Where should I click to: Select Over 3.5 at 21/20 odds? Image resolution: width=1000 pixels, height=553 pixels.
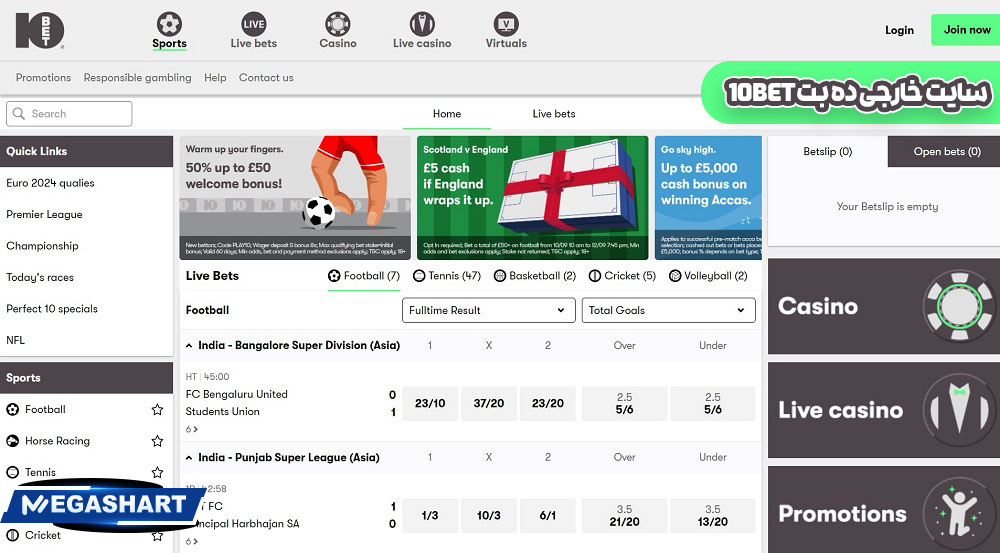[624, 515]
